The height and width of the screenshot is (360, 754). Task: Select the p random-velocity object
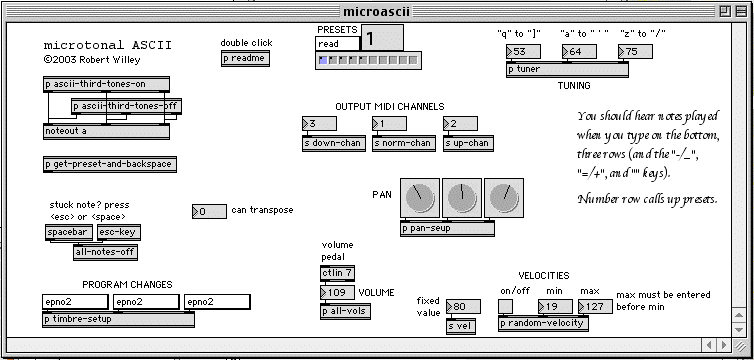point(543,324)
